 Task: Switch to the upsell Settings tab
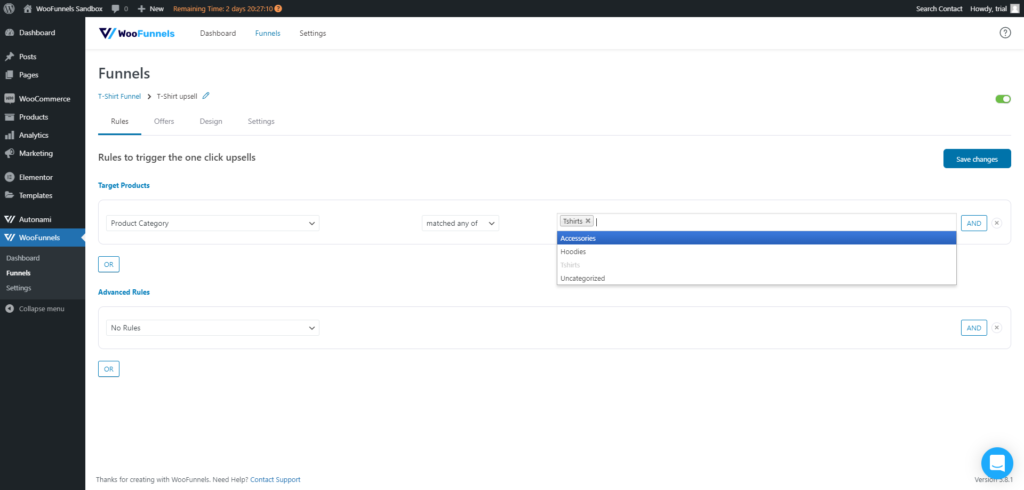261,122
